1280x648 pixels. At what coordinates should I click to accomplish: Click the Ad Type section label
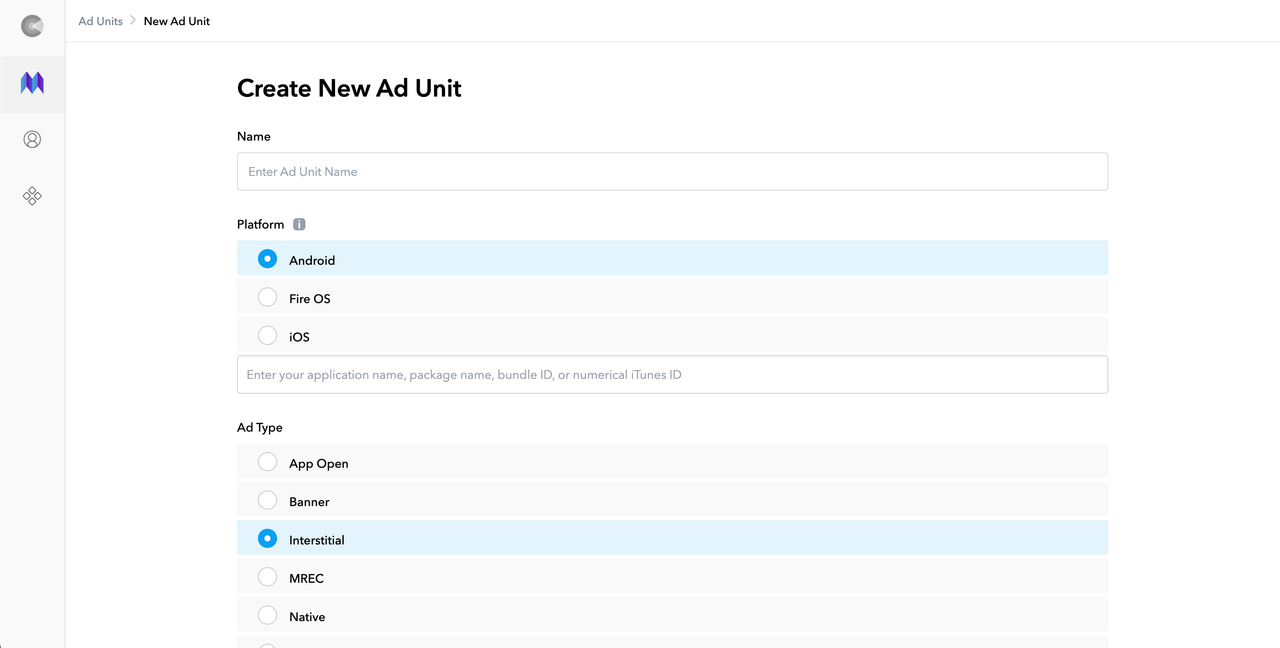(260, 427)
